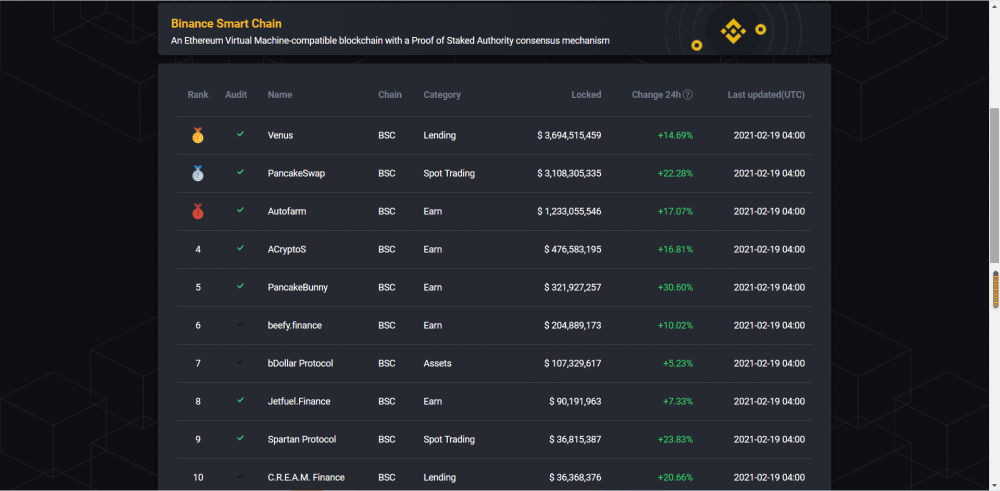The height and width of the screenshot is (491, 1000).
Task: Click the audit checkmark for Jetfuel.Finance
Action: tap(240, 400)
